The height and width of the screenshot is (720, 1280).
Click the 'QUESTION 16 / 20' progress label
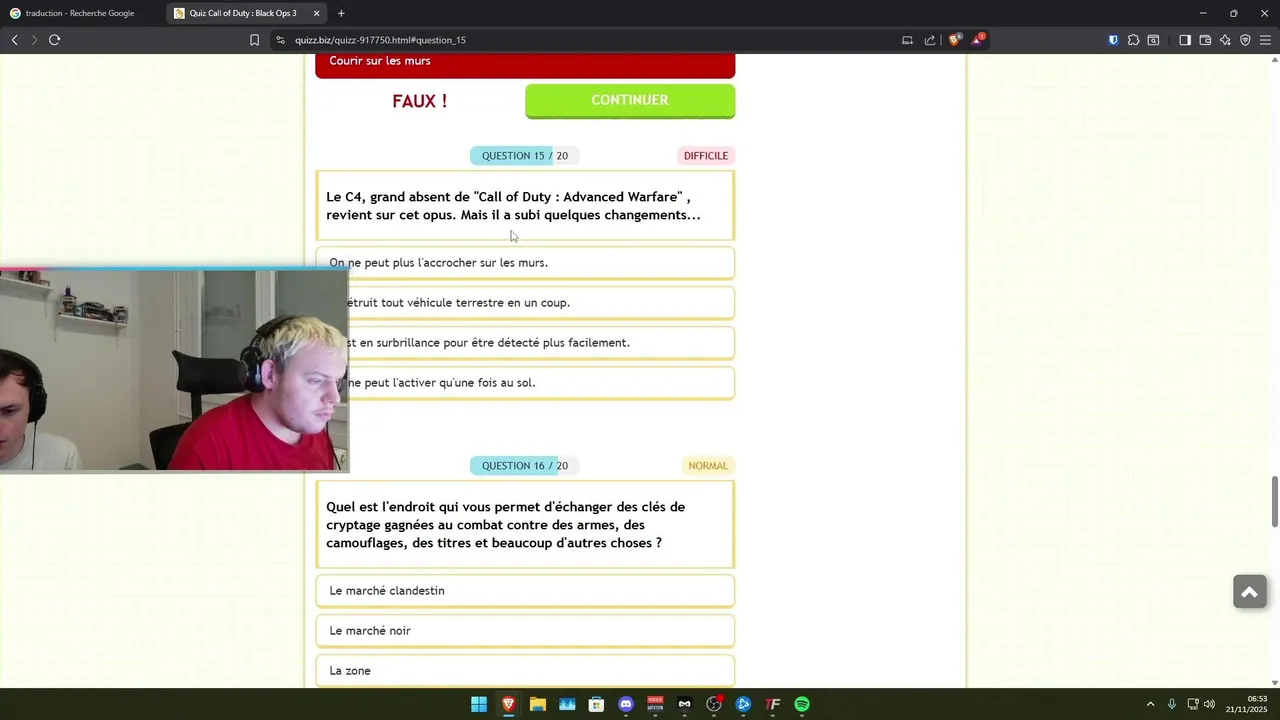point(524,466)
